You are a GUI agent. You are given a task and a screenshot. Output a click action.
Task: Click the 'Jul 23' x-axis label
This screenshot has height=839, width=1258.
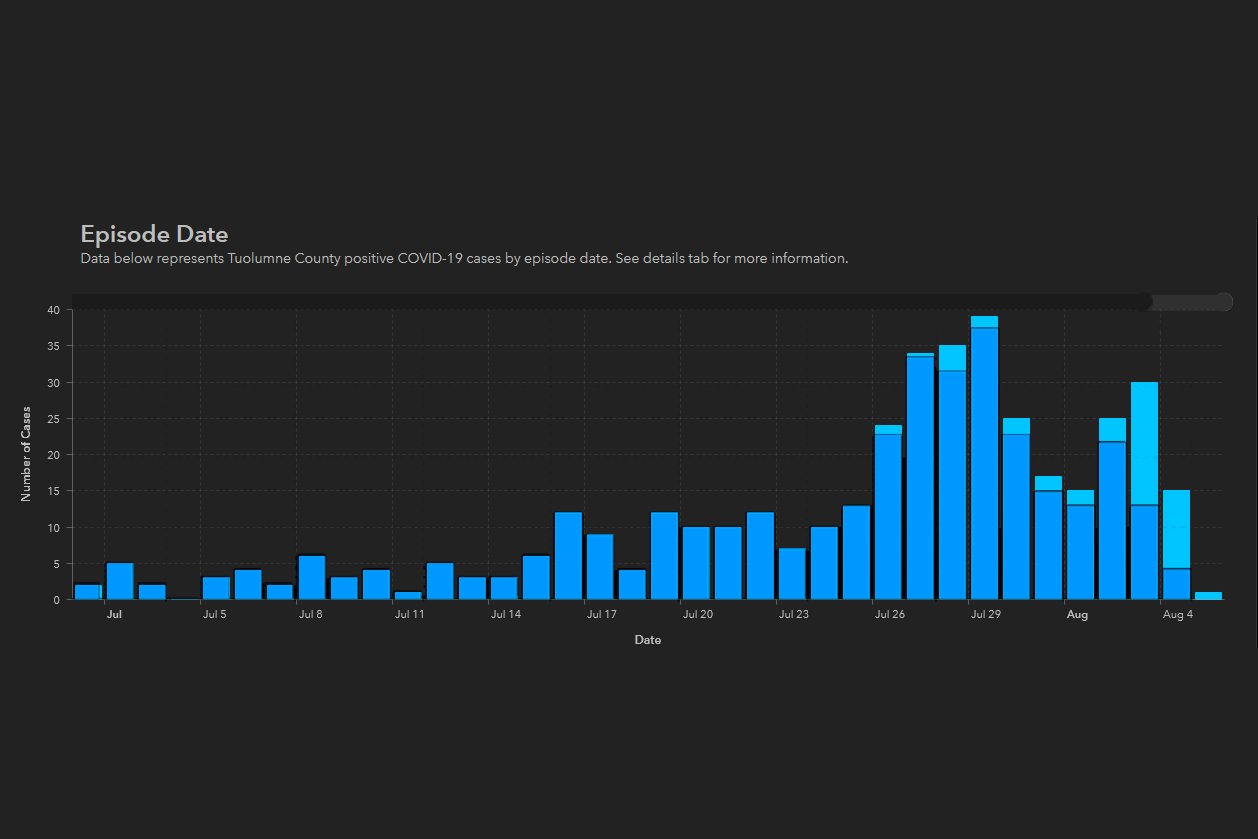793,615
